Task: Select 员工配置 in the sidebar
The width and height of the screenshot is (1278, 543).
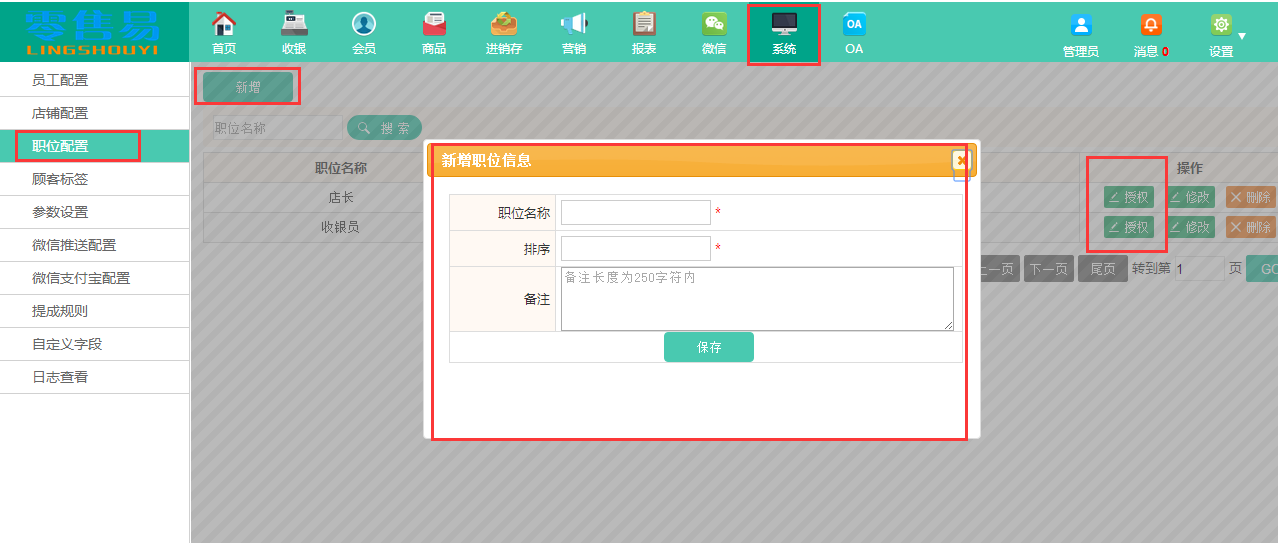Action: 60,80
